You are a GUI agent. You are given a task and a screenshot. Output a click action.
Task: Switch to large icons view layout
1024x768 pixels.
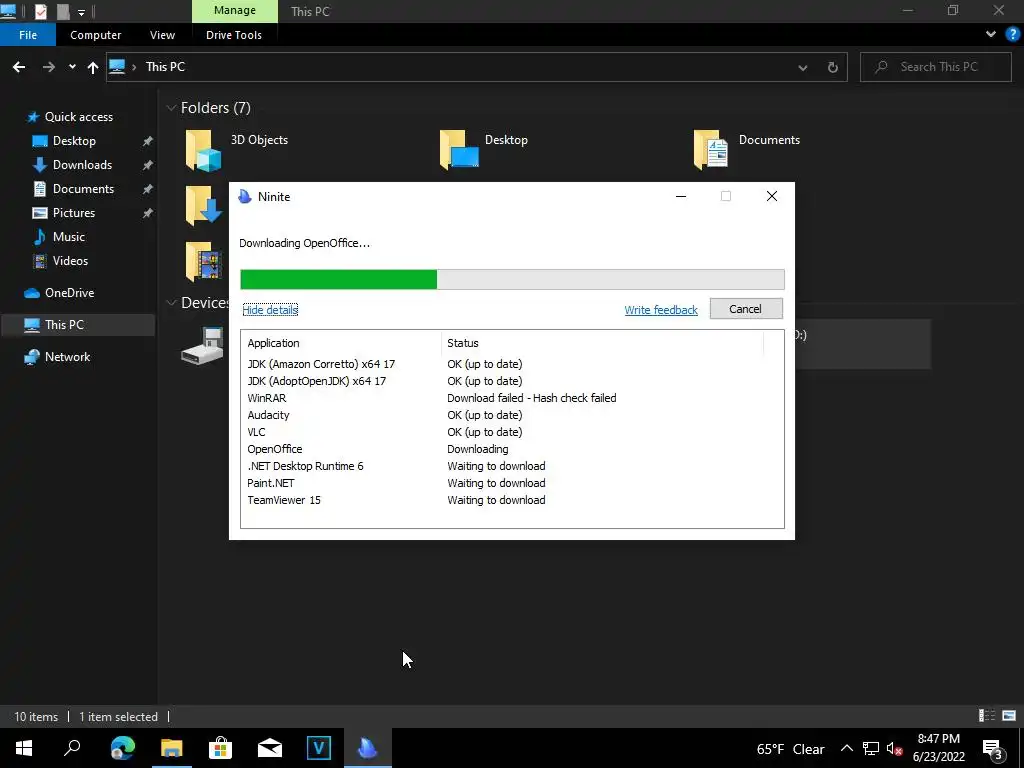tap(1009, 716)
